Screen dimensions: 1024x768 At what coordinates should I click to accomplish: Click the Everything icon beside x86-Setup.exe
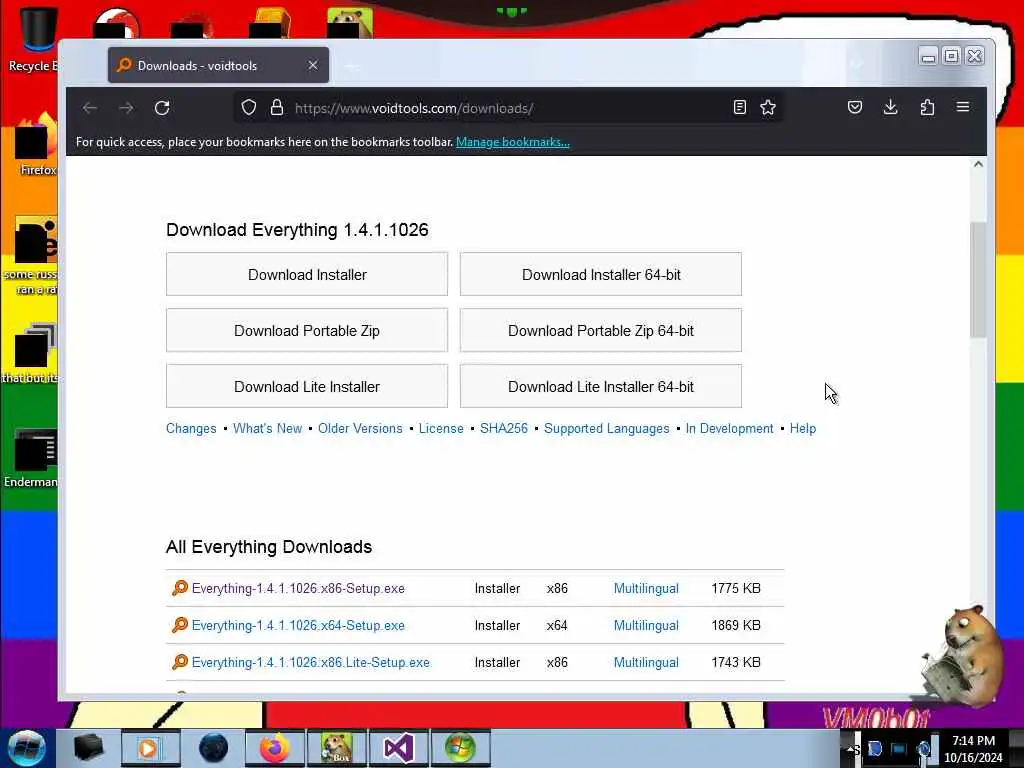pyautogui.click(x=180, y=588)
